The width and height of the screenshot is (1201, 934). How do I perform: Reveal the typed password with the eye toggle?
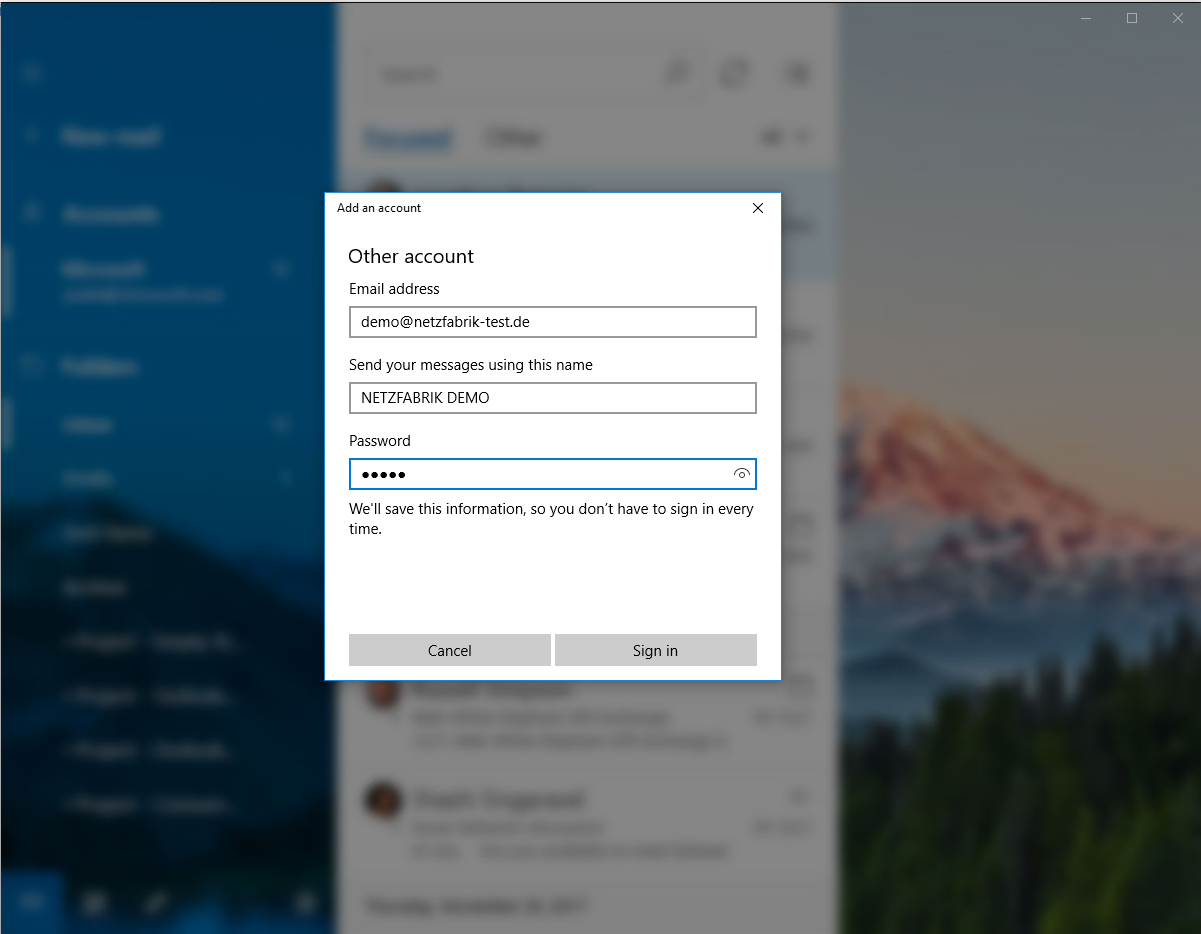point(741,474)
